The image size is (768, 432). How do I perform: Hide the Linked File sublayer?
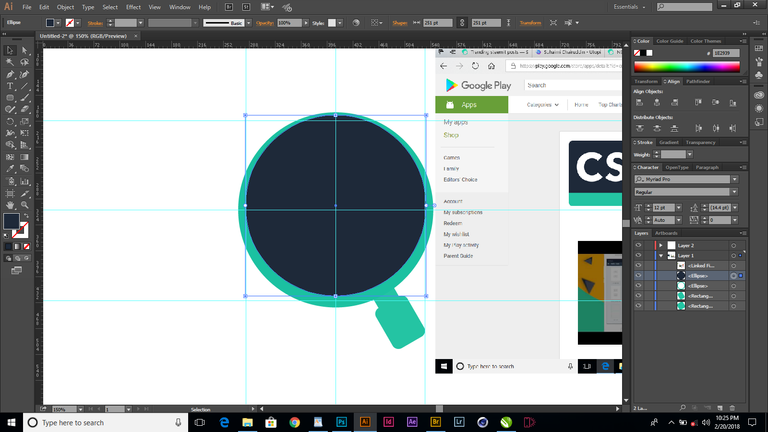pos(638,265)
